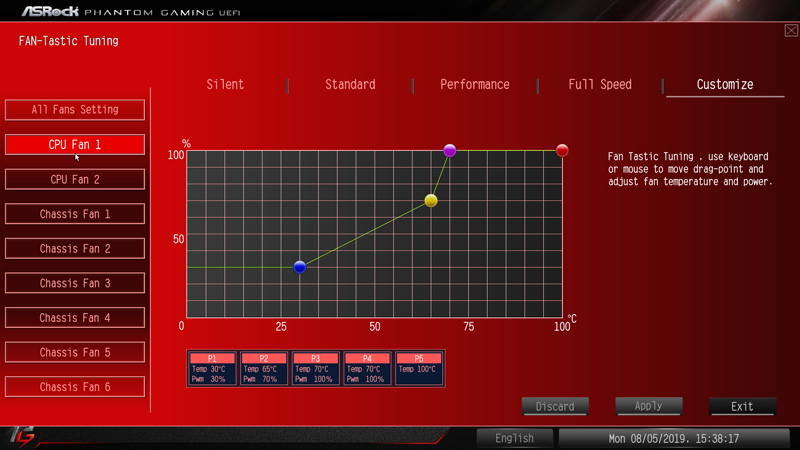Discard the fan curve changes
This screenshot has height=450, width=800.
555,407
